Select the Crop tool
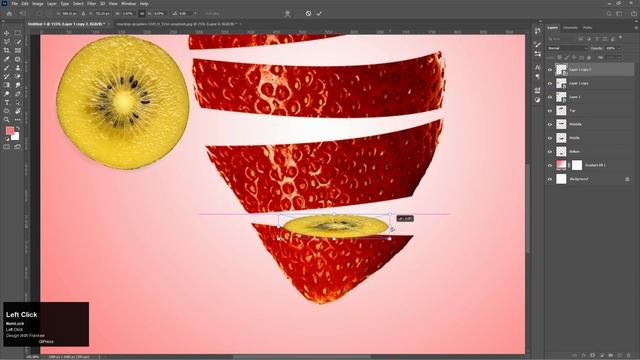 point(7,51)
